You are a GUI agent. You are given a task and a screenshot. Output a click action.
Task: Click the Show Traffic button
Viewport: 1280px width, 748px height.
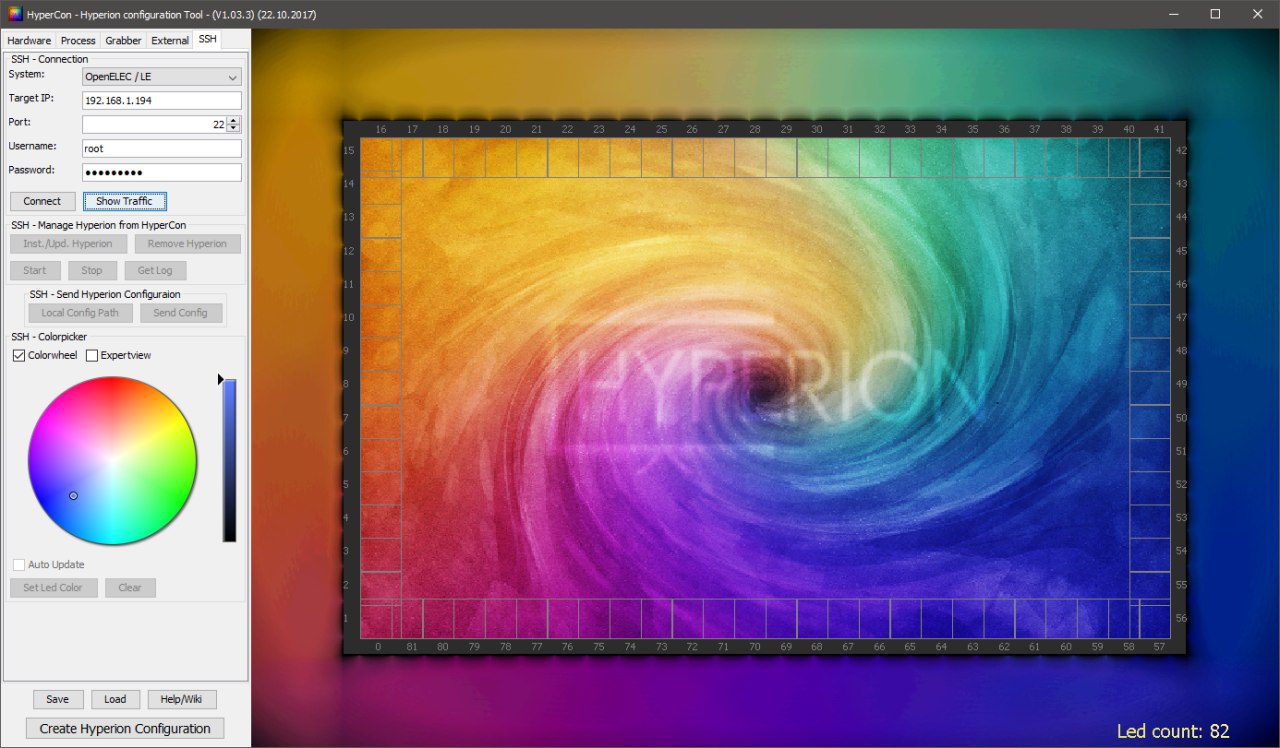pos(124,201)
